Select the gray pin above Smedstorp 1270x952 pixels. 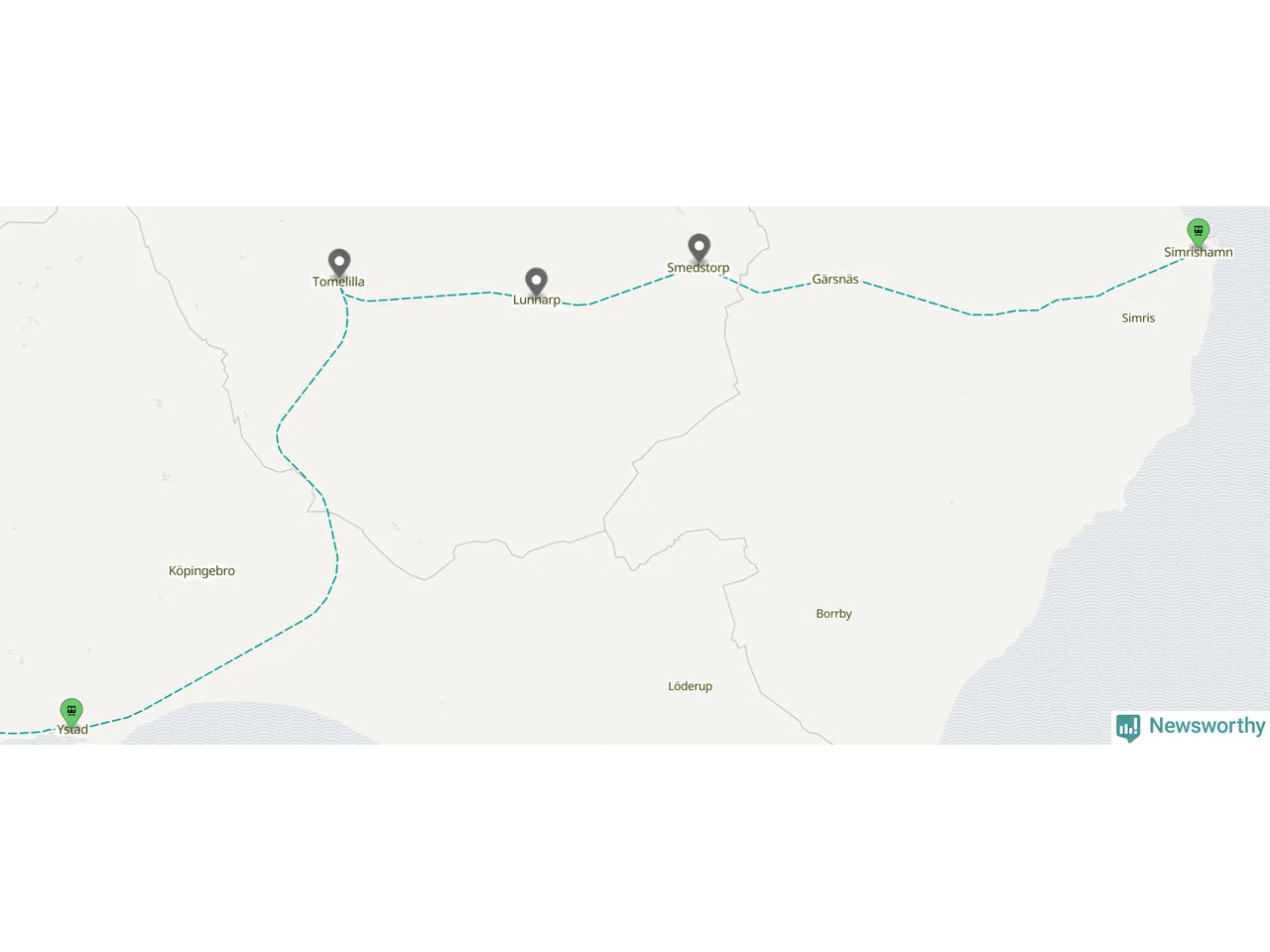699,249
